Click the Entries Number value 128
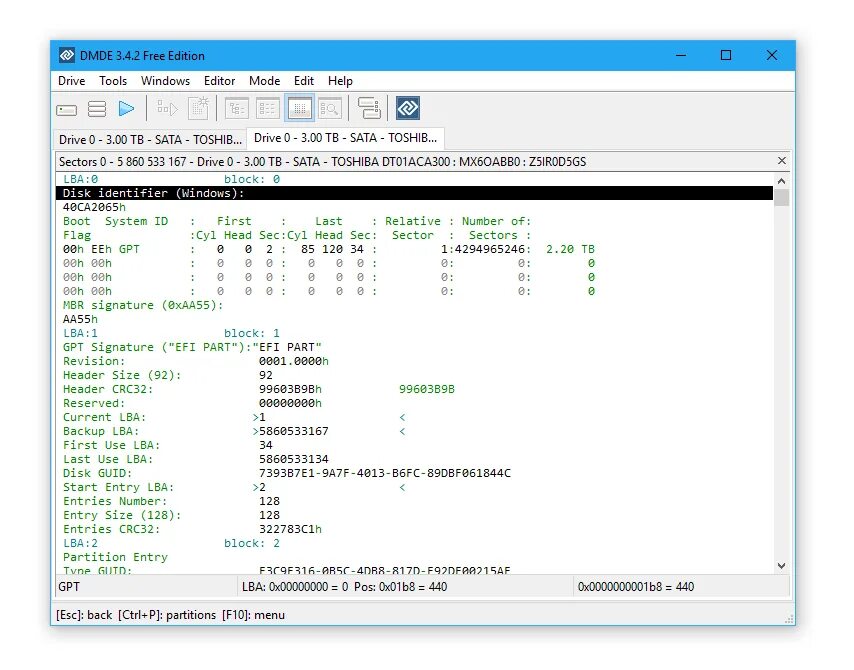The width and height of the screenshot is (854, 670). (x=269, y=502)
